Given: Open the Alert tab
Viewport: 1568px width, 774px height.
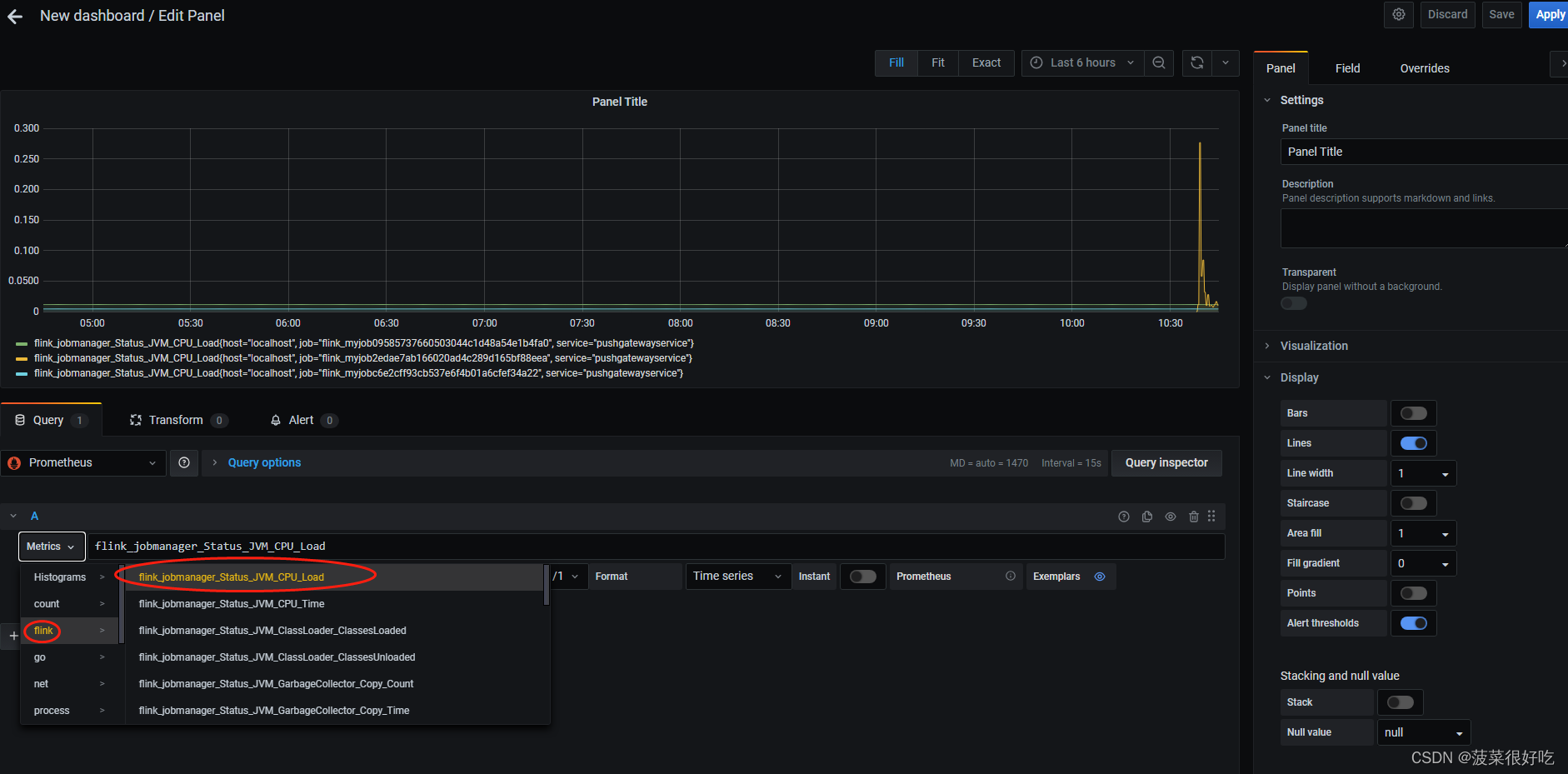Looking at the screenshot, I should click(303, 420).
